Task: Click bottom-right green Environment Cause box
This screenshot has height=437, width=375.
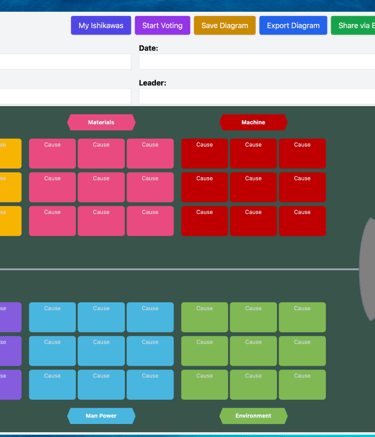Action: click(302, 385)
